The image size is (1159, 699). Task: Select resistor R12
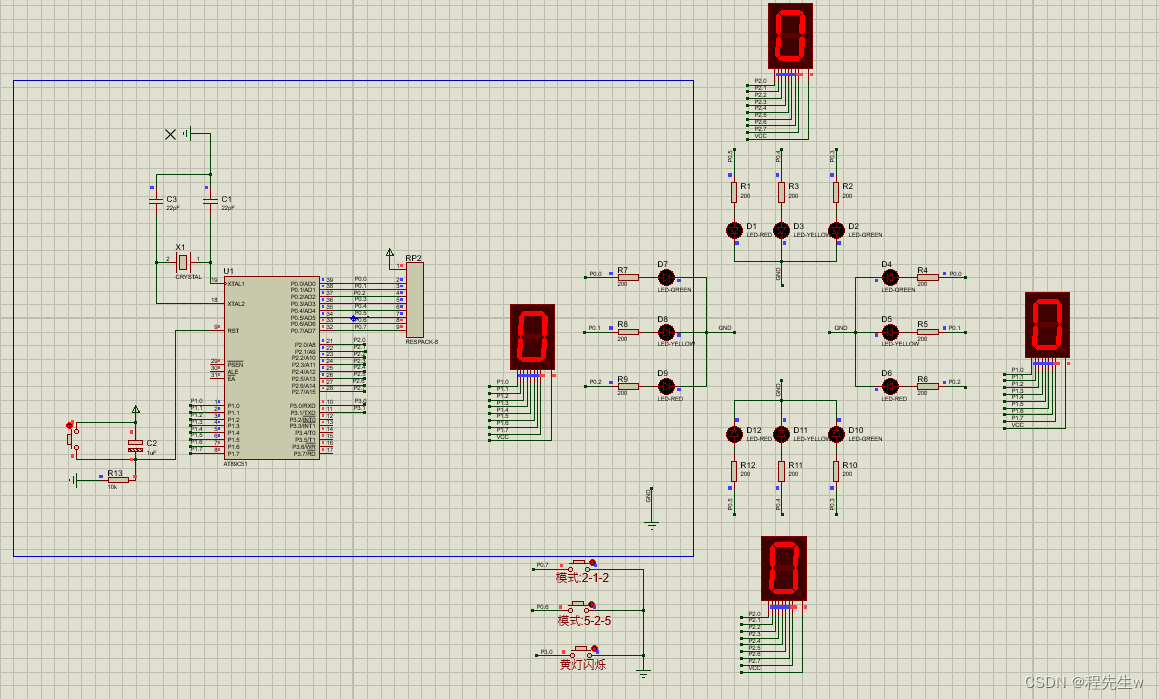tap(734, 471)
